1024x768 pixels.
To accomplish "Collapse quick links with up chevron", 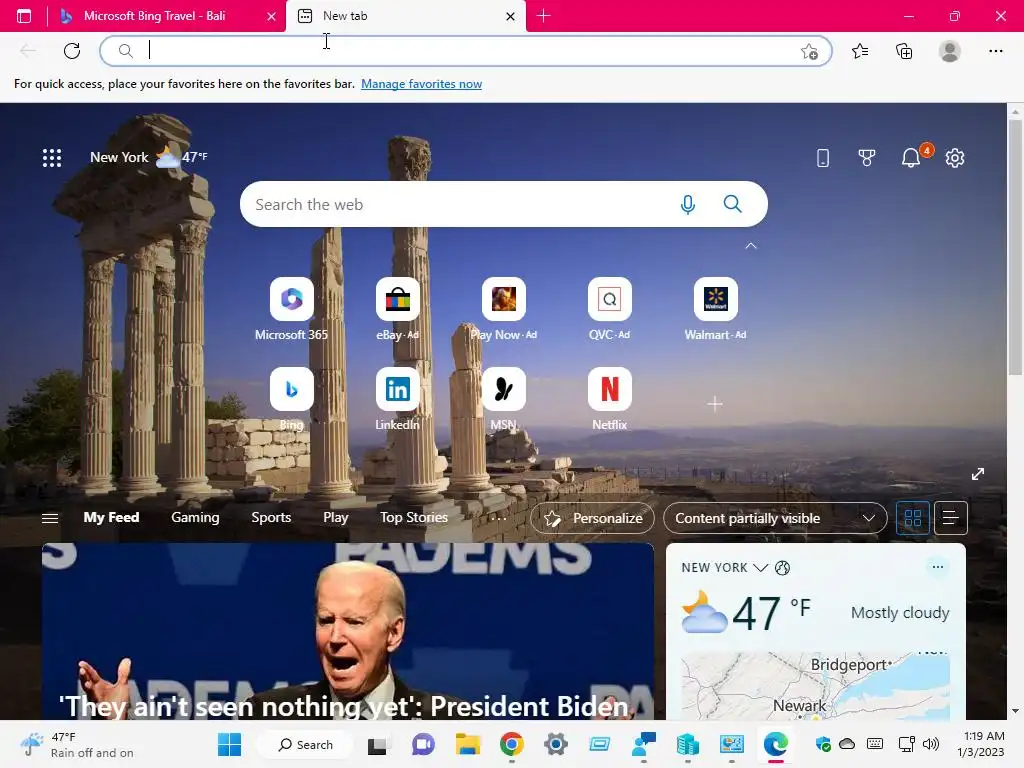I will (x=751, y=246).
